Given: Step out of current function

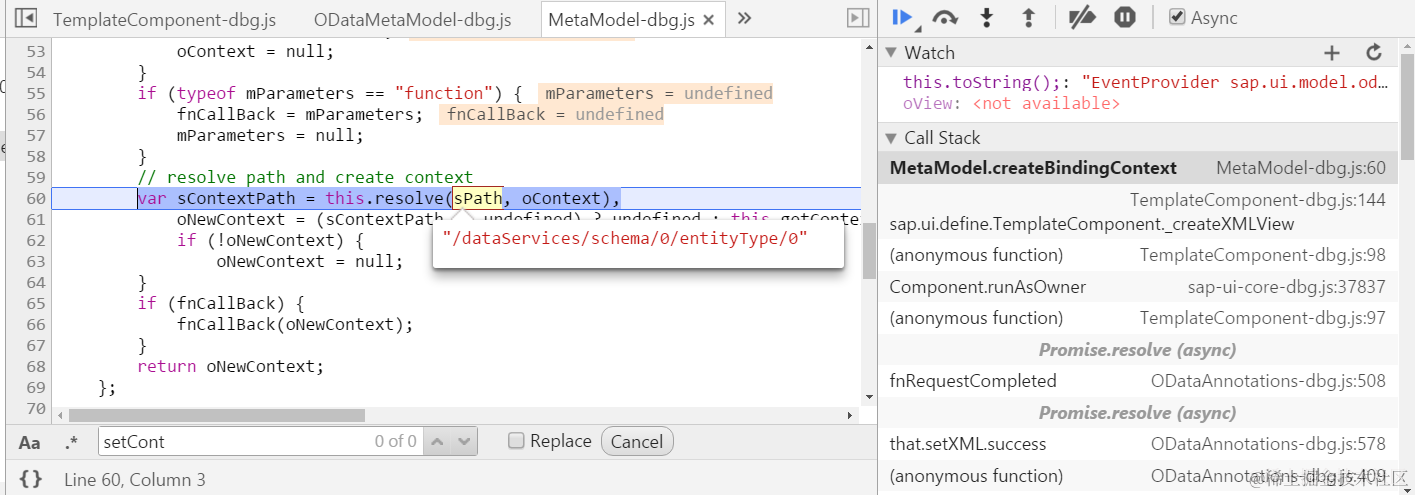Looking at the screenshot, I should [1028, 17].
